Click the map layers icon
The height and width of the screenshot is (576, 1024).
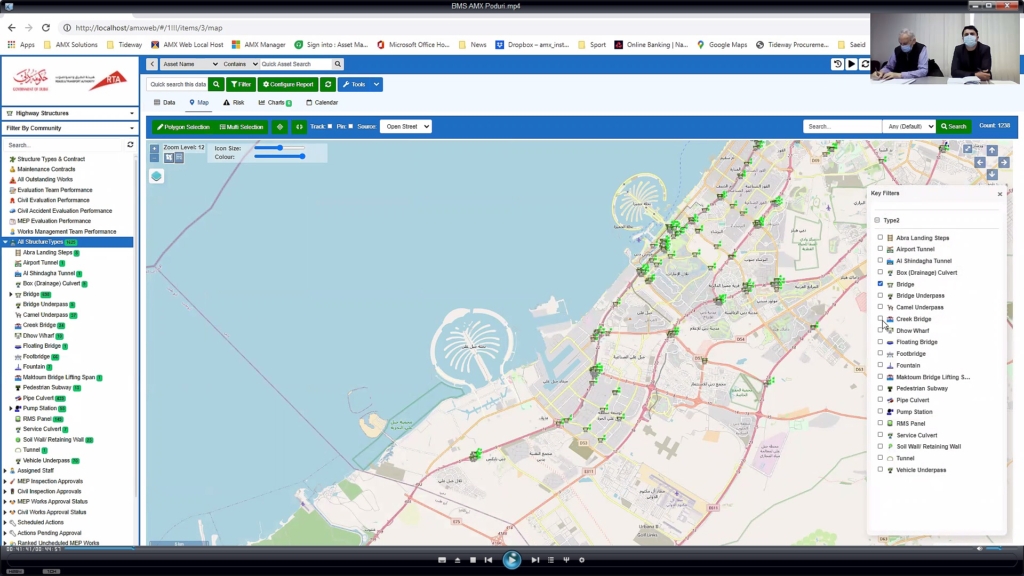156,176
